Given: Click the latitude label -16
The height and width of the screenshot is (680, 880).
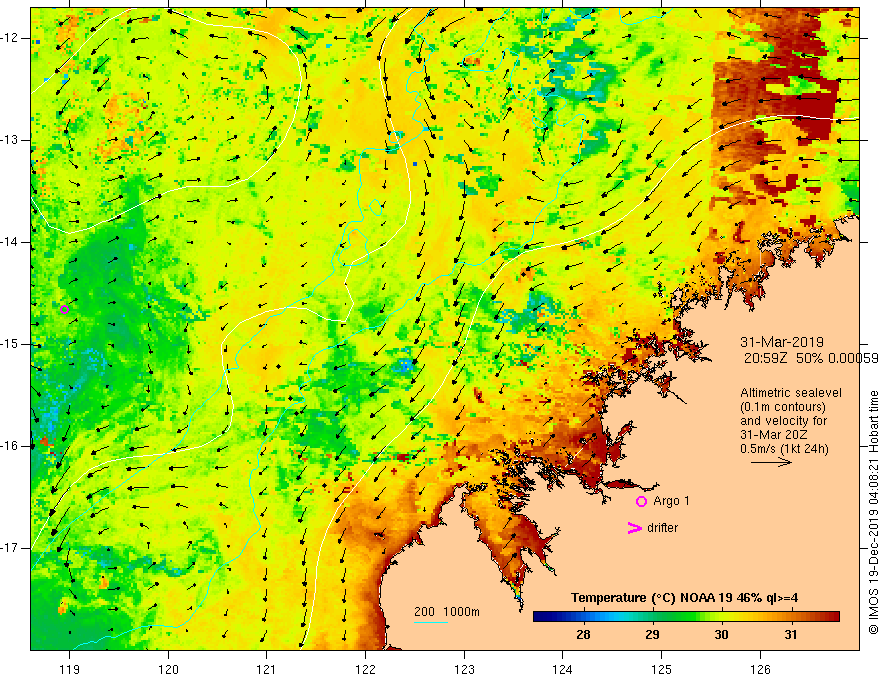Looking at the screenshot, I should pos(10,447).
